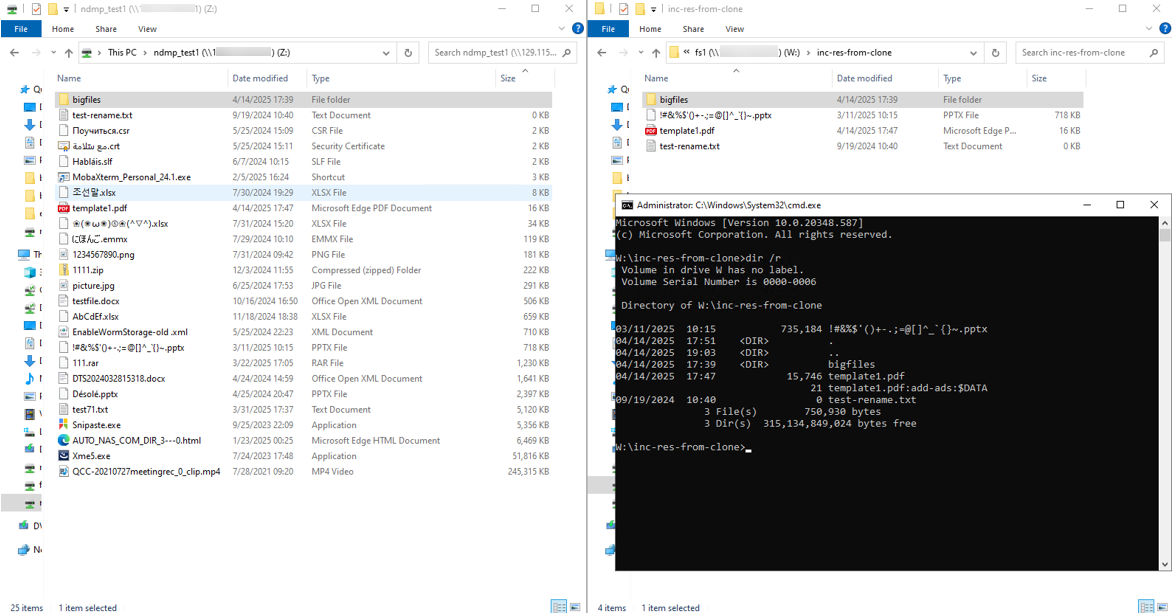Viewport: 1176px width, 613px height.
Task: Click the AUTO_NAS_COM_DIR_3---0.html Edge icon
Action: point(64,440)
